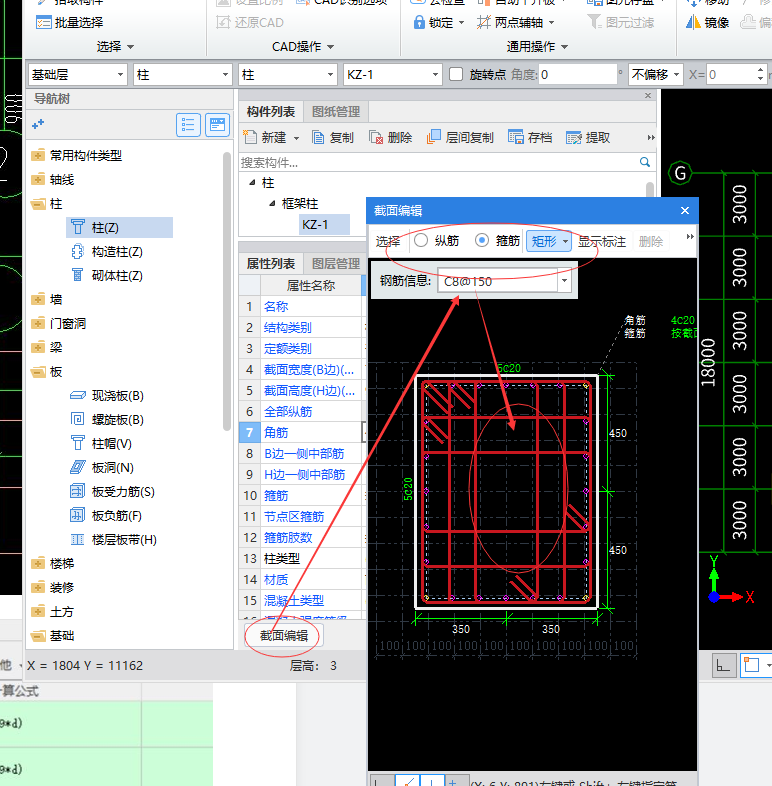The image size is (772, 786).
Task: Click 图元过滤 filter icon
Action: point(594,23)
